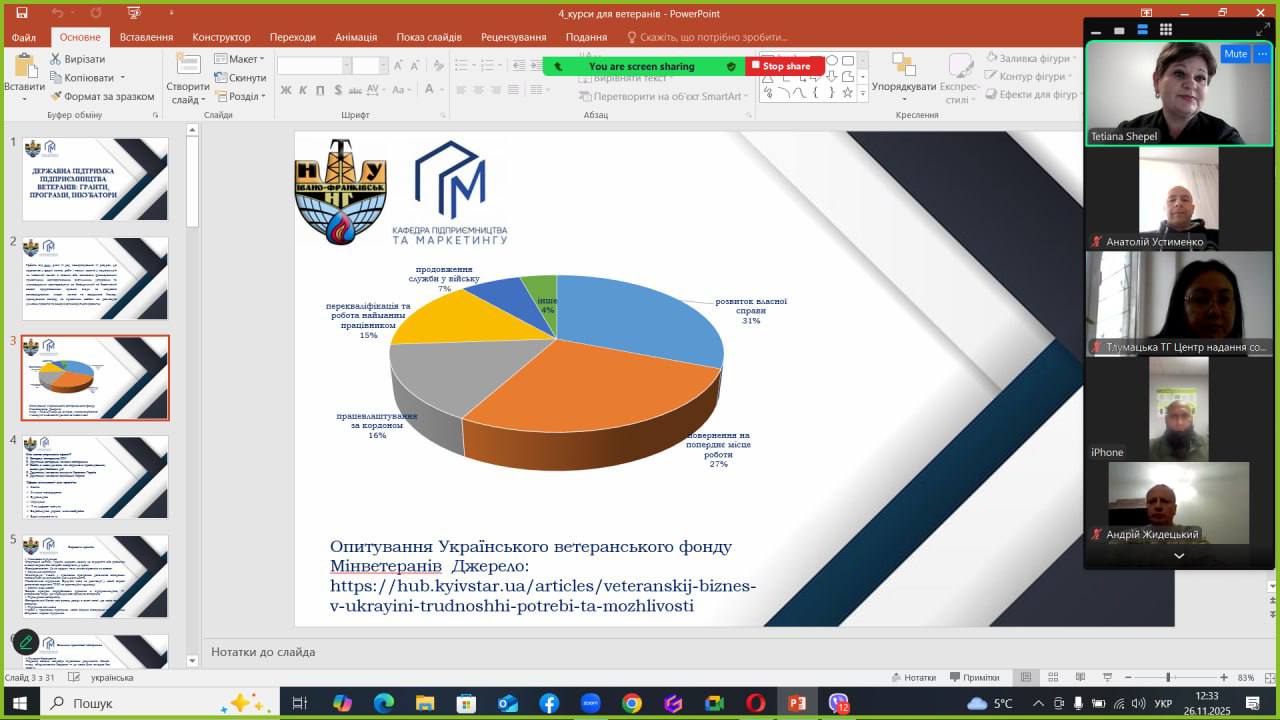Screen dimensions: 1280x720
Task: Toggle Comments (Примітки) pane in status bar
Action: point(974,678)
